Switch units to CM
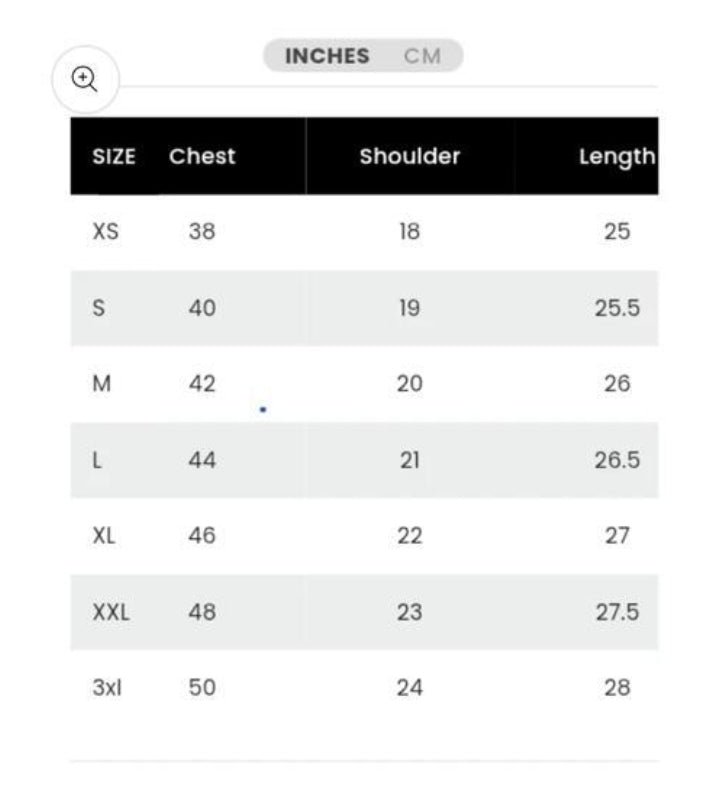This screenshot has width=717, height=796. (x=422, y=56)
